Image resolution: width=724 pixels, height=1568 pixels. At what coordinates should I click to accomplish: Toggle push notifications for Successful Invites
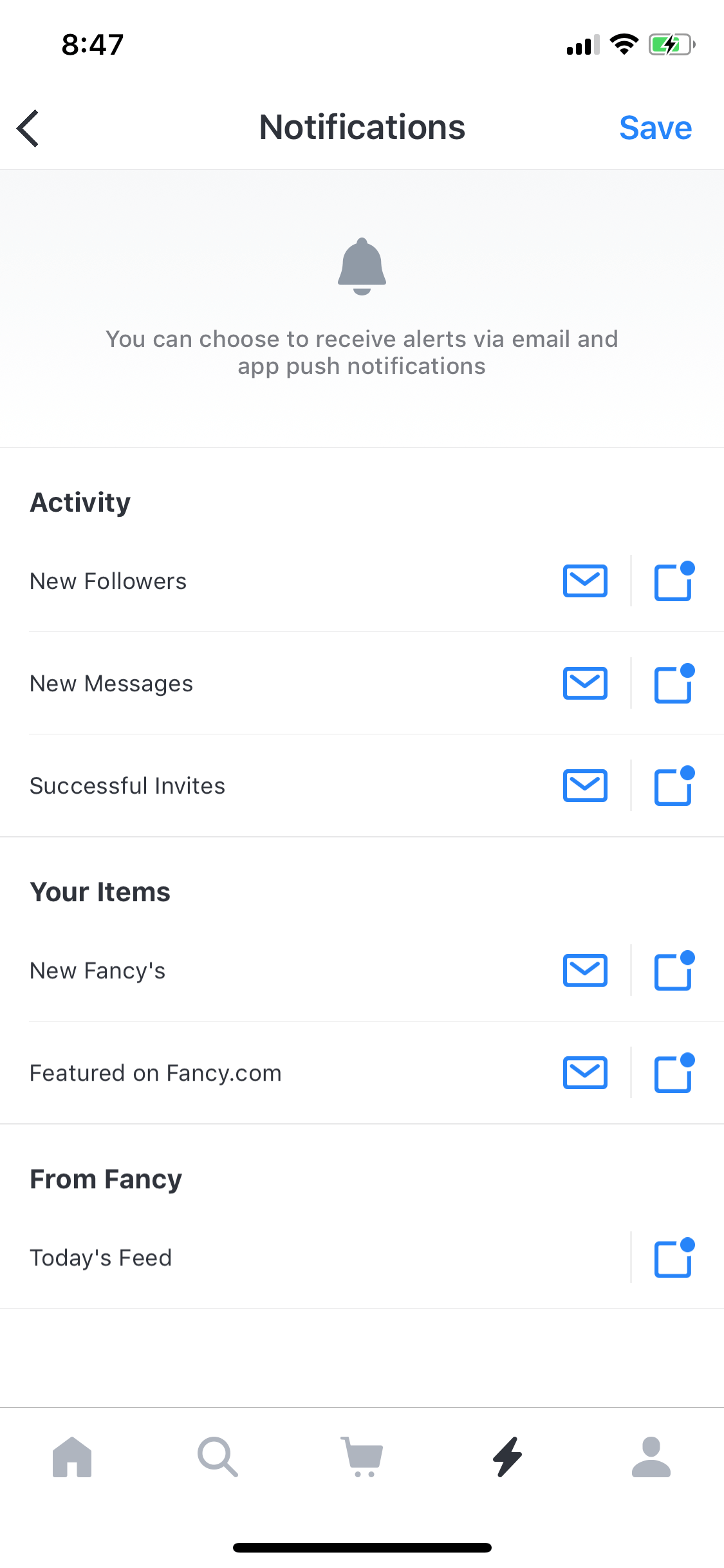(x=674, y=785)
